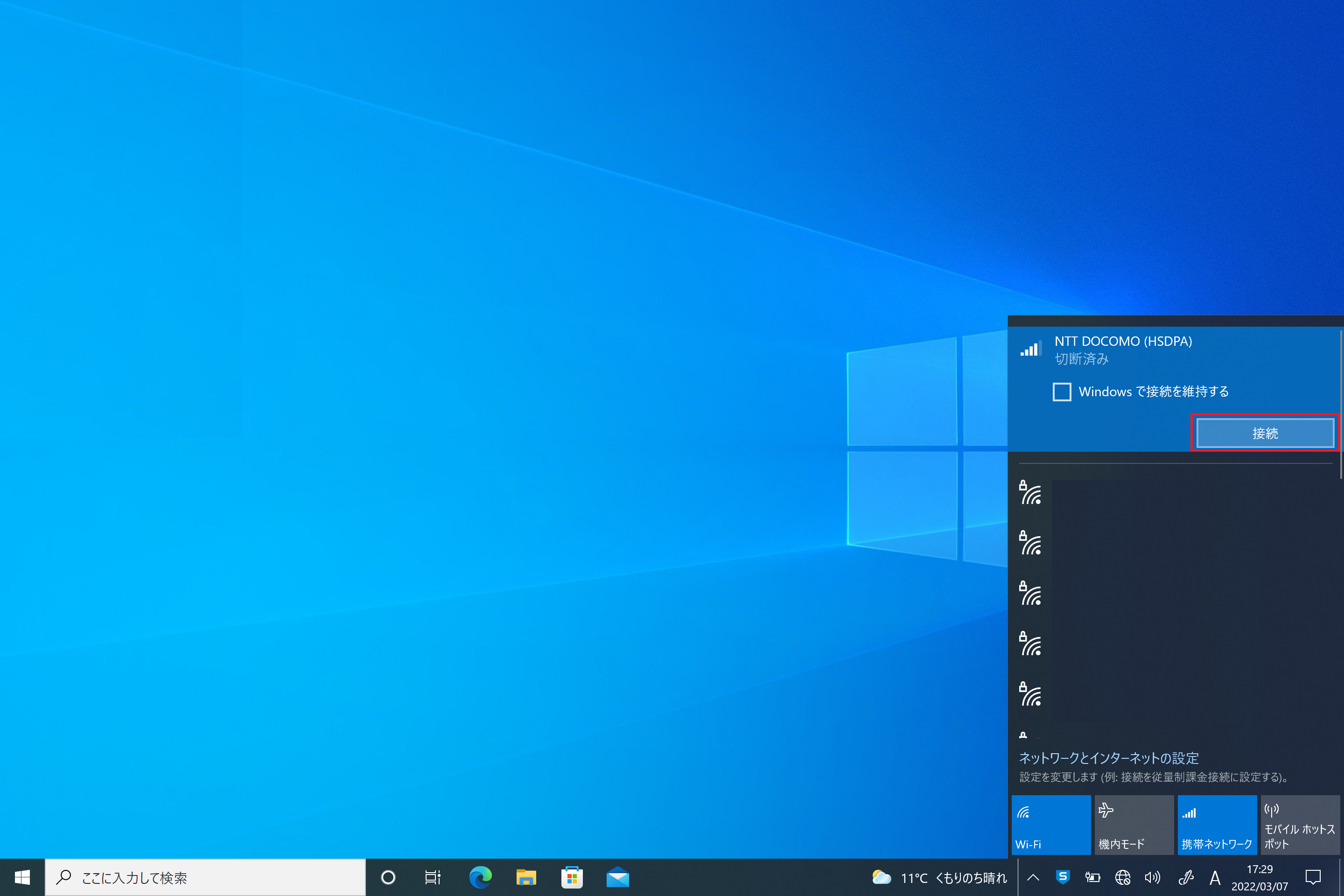Open the Action Center notification icon
This screenshot has height=896, width=1344.
click(1313, 877)
